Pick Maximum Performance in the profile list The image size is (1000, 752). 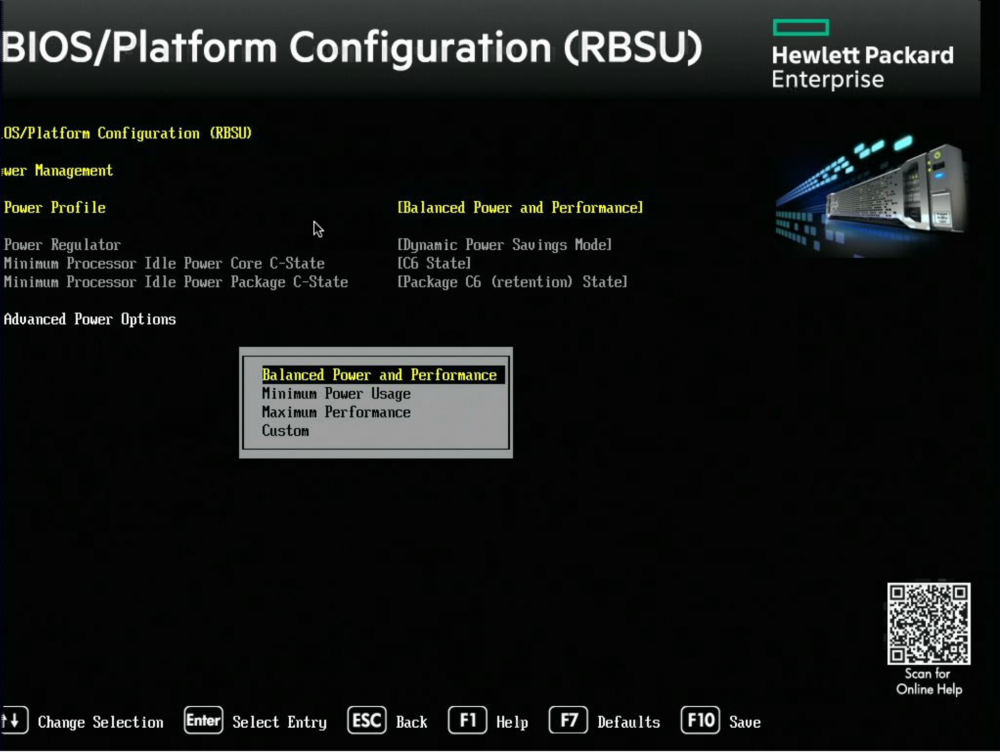tap(336, 412)
